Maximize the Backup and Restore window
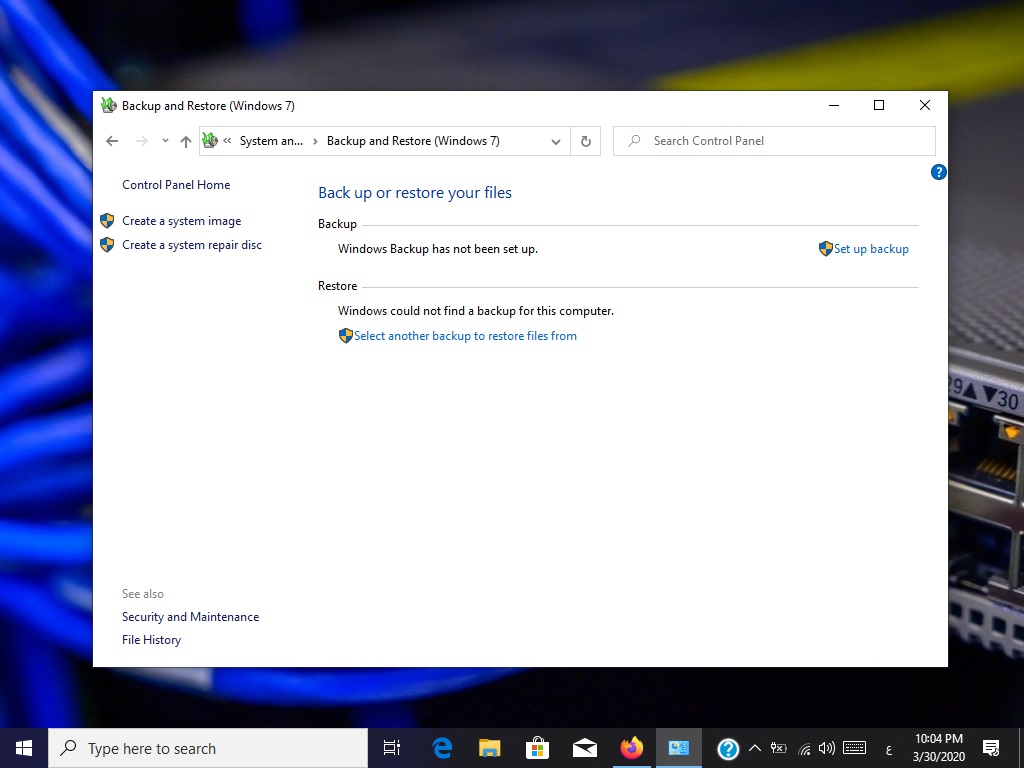 click(x=879, y=105)
